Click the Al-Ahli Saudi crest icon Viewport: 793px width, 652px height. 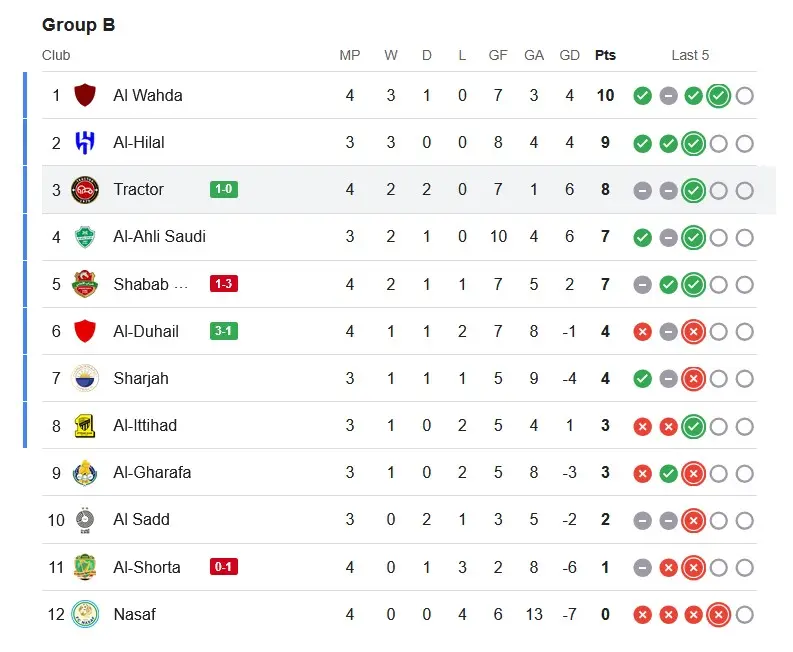(x=85, y=237)
